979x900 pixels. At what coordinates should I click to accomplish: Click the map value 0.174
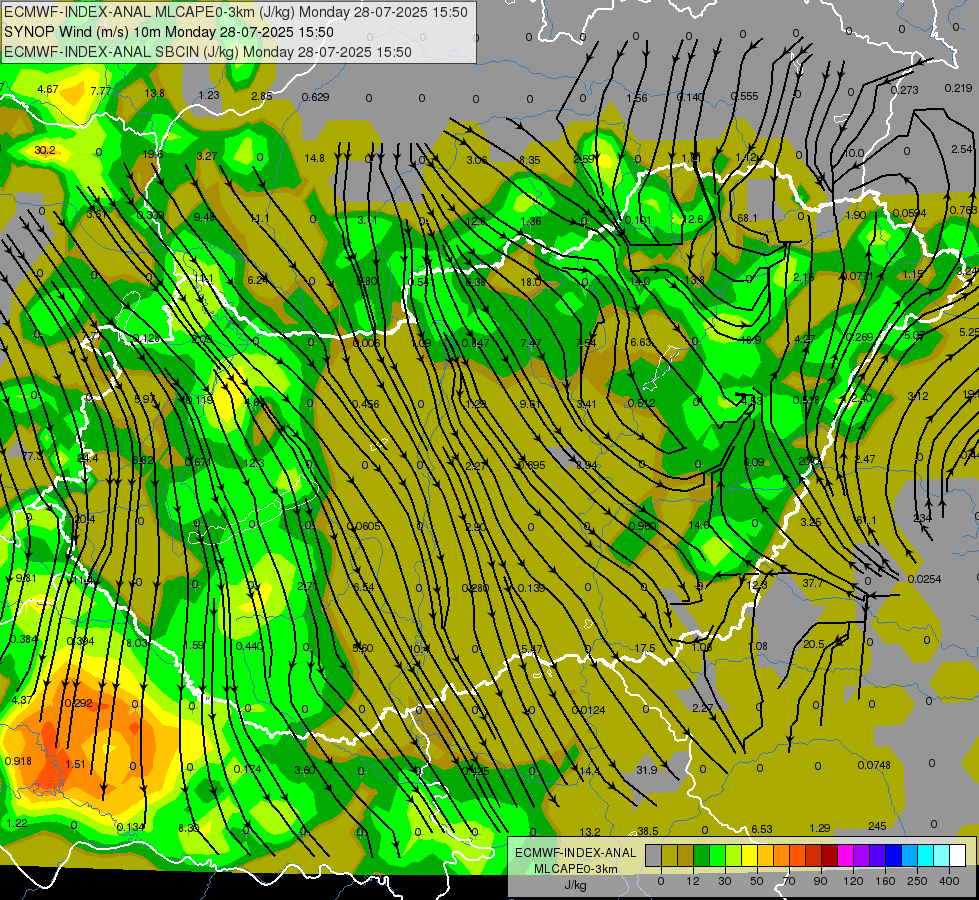(x=247, y=769)
